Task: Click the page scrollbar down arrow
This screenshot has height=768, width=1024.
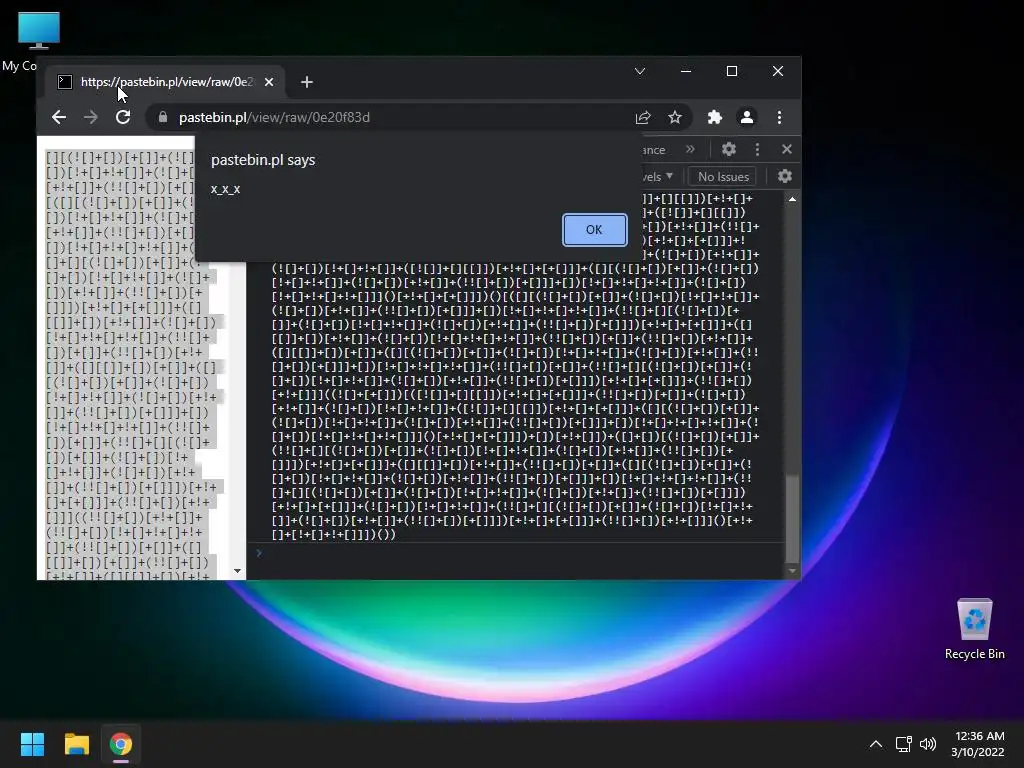Action: click(x=237, y=571)
